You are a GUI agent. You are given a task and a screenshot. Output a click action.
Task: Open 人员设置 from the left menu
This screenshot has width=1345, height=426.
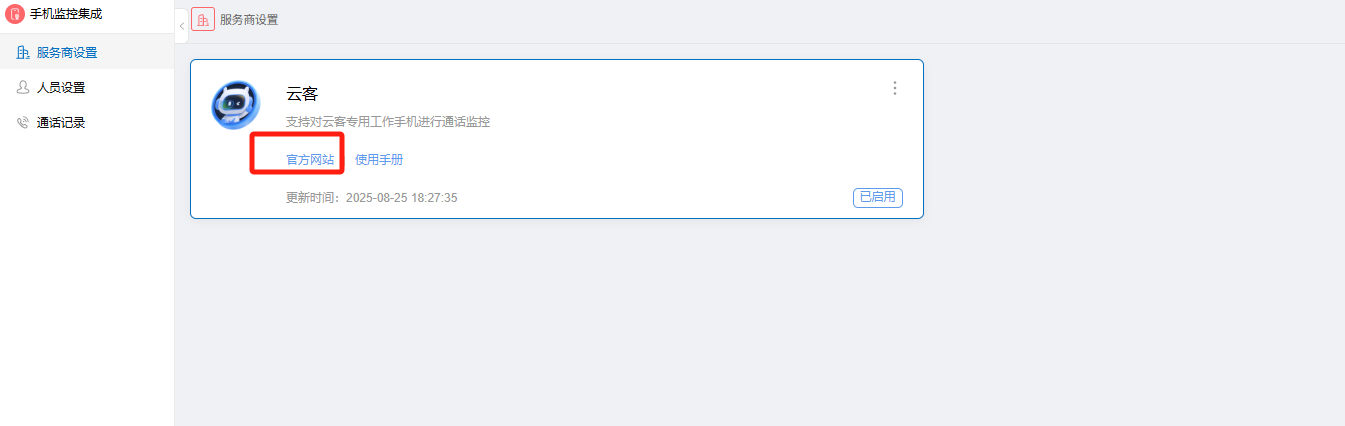tap(87, 88)
